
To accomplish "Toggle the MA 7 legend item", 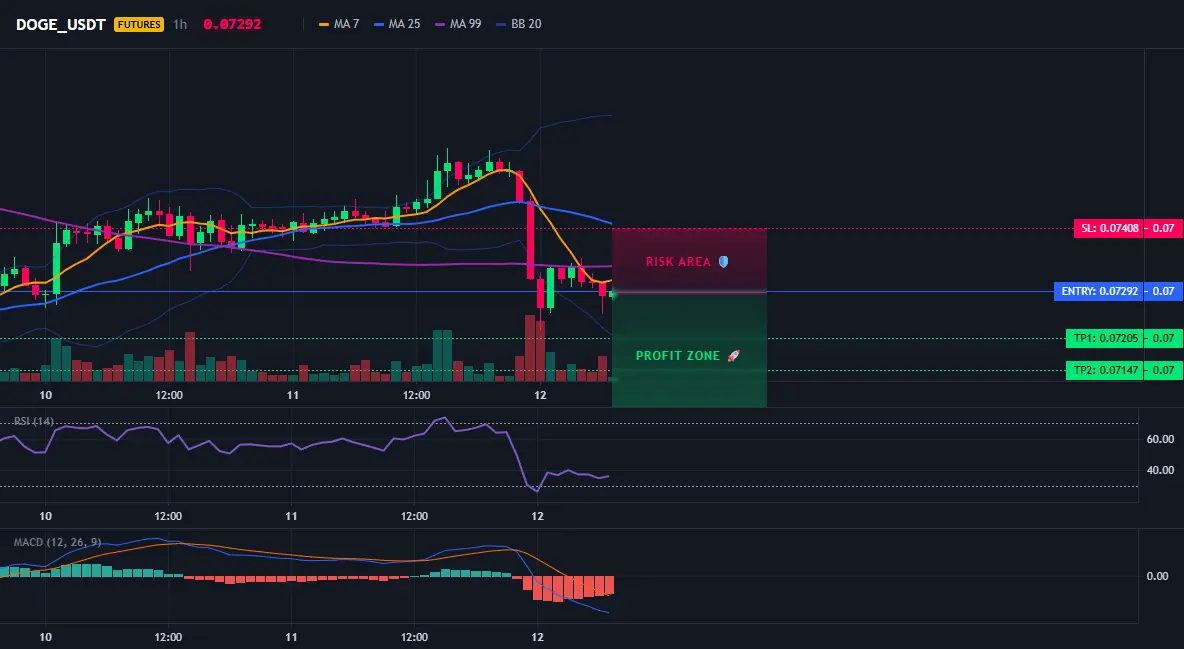I will click(x=339, y=24).
